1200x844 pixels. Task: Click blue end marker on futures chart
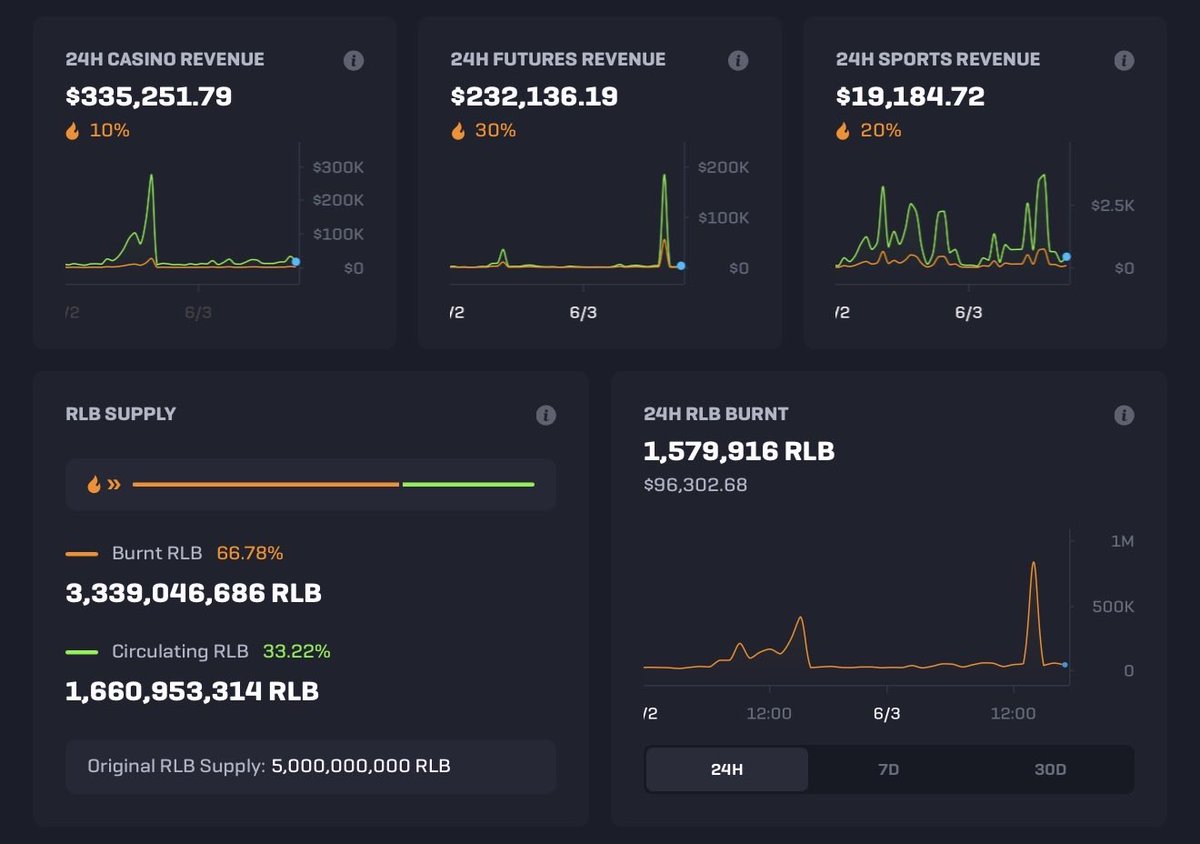[x=681, y=265]
